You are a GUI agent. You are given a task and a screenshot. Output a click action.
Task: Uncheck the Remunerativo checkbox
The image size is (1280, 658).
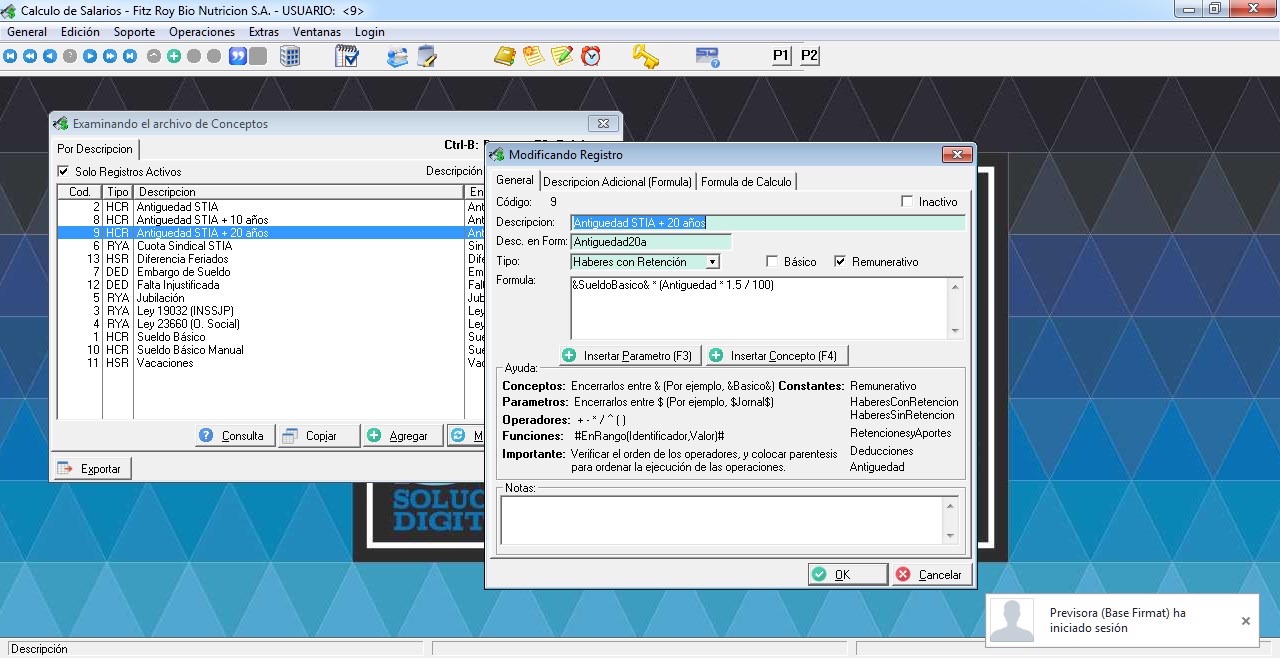pyautogui.click(x=840, y=262)
